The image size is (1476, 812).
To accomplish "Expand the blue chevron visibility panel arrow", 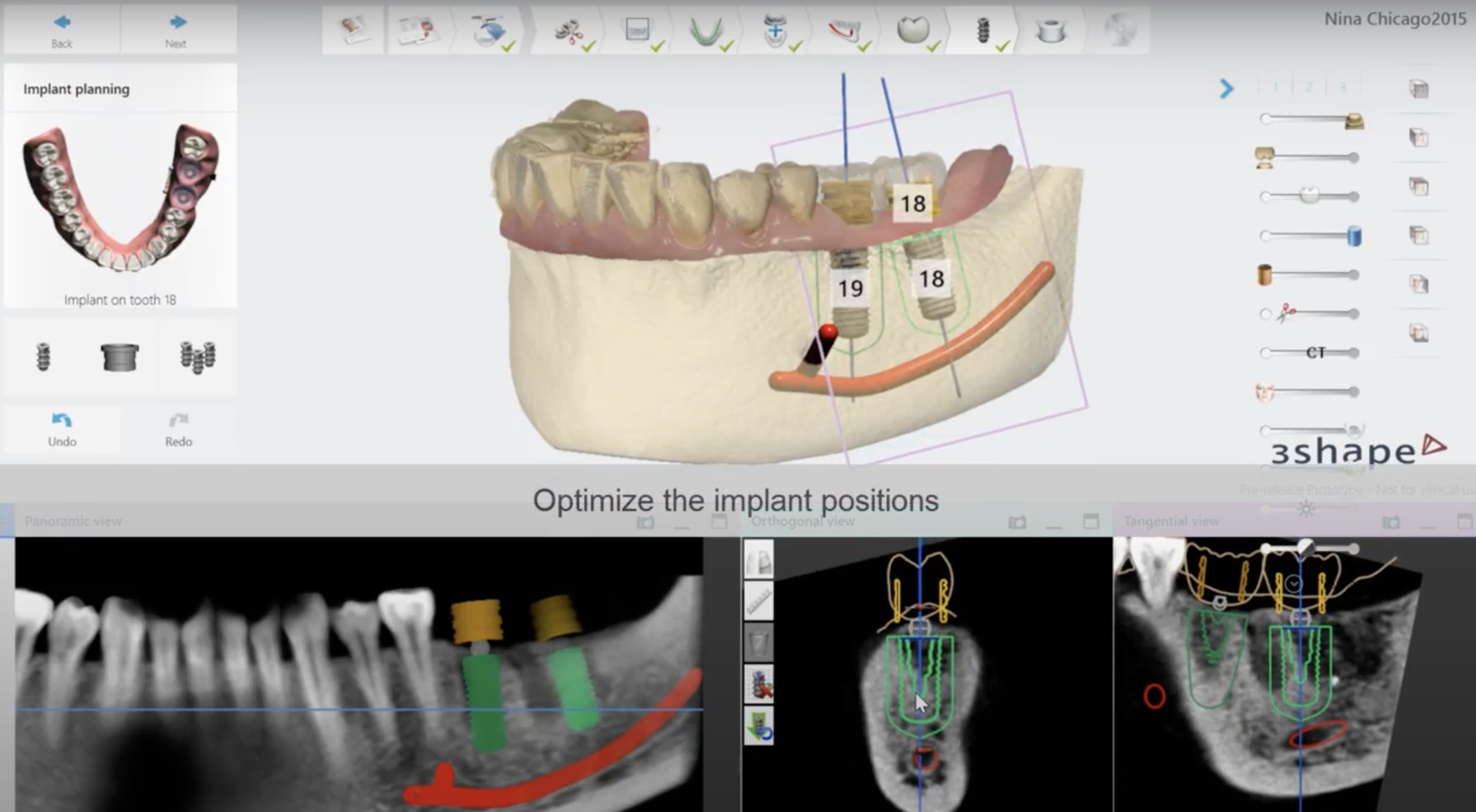I will click(1226, 89).
